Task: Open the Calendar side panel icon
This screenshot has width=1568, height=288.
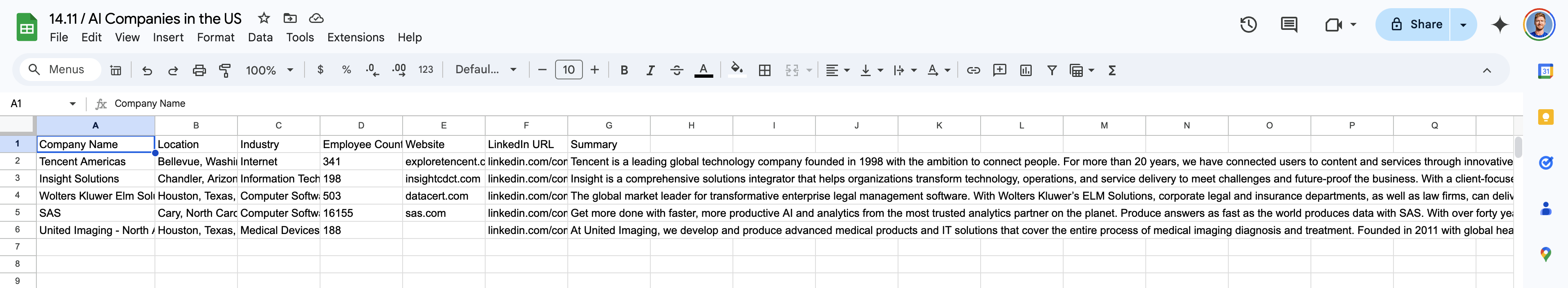Action: coord(1545,71)
